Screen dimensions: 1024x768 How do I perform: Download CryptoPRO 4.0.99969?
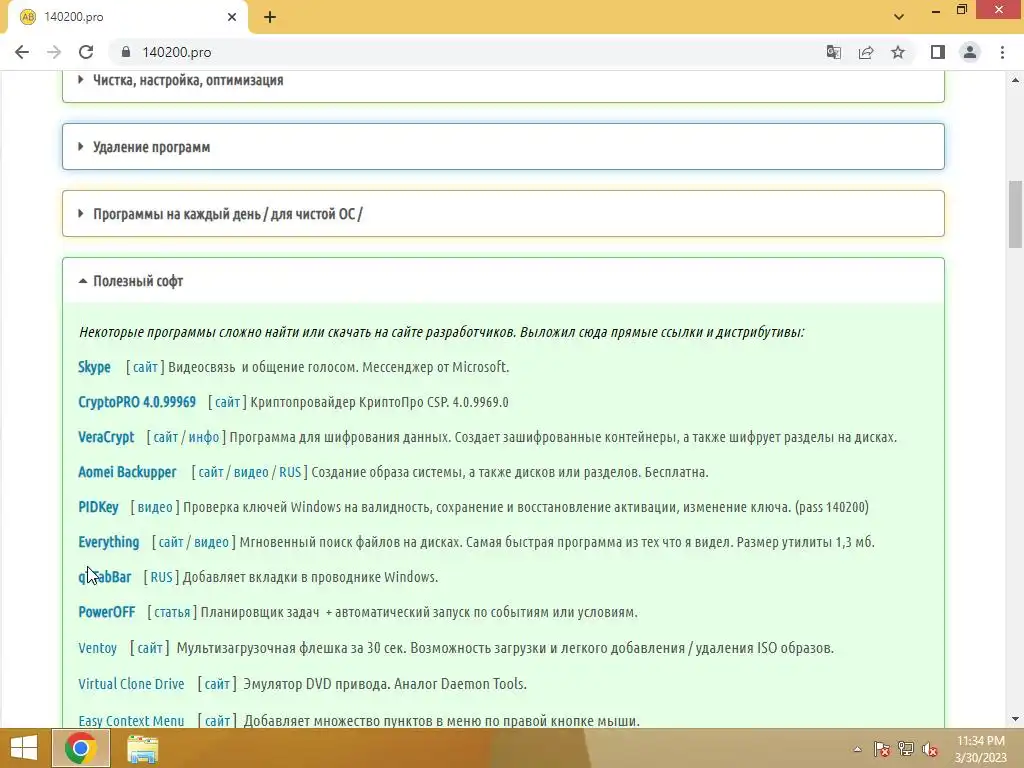click(136, 402)
